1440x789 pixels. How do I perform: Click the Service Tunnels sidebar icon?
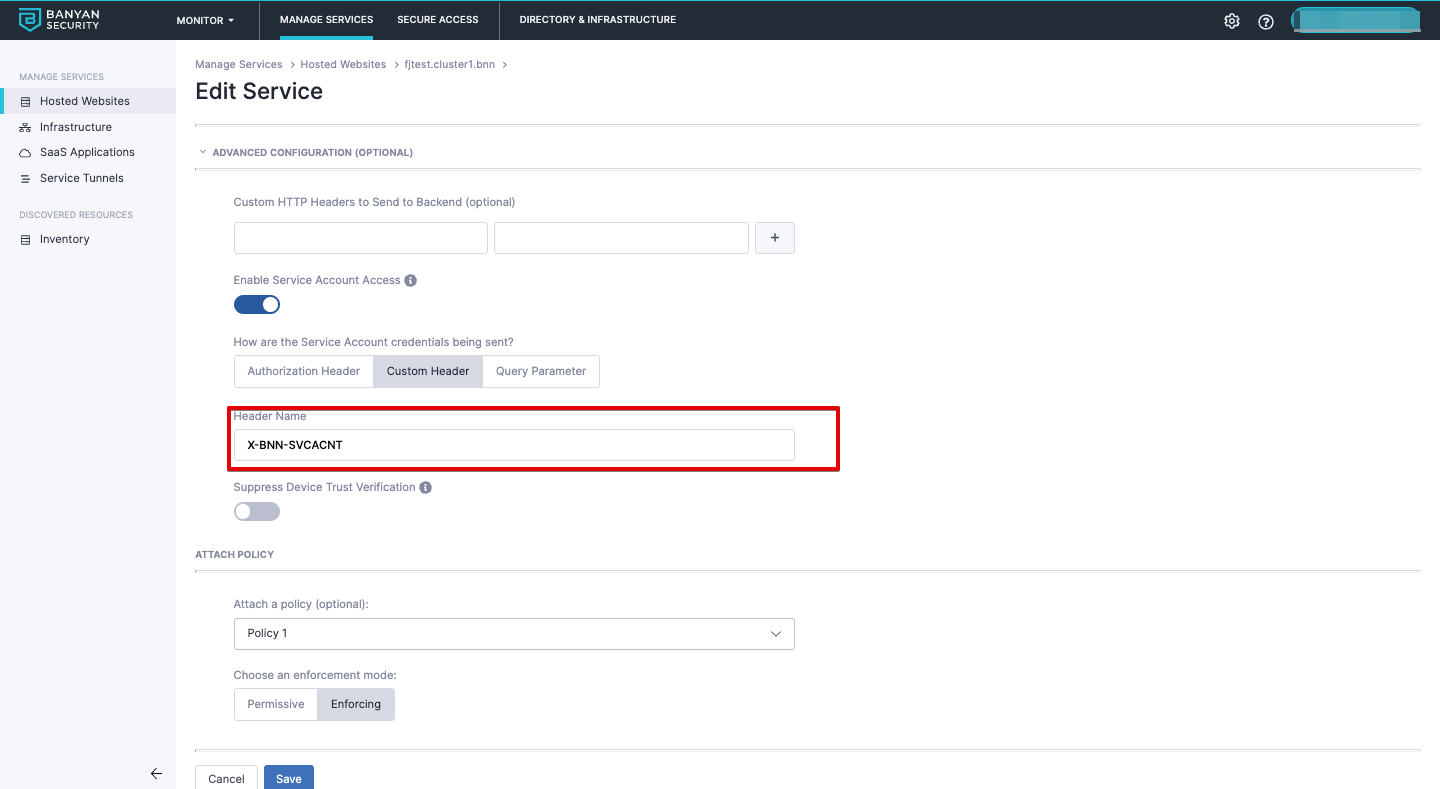tap(26, 179)
